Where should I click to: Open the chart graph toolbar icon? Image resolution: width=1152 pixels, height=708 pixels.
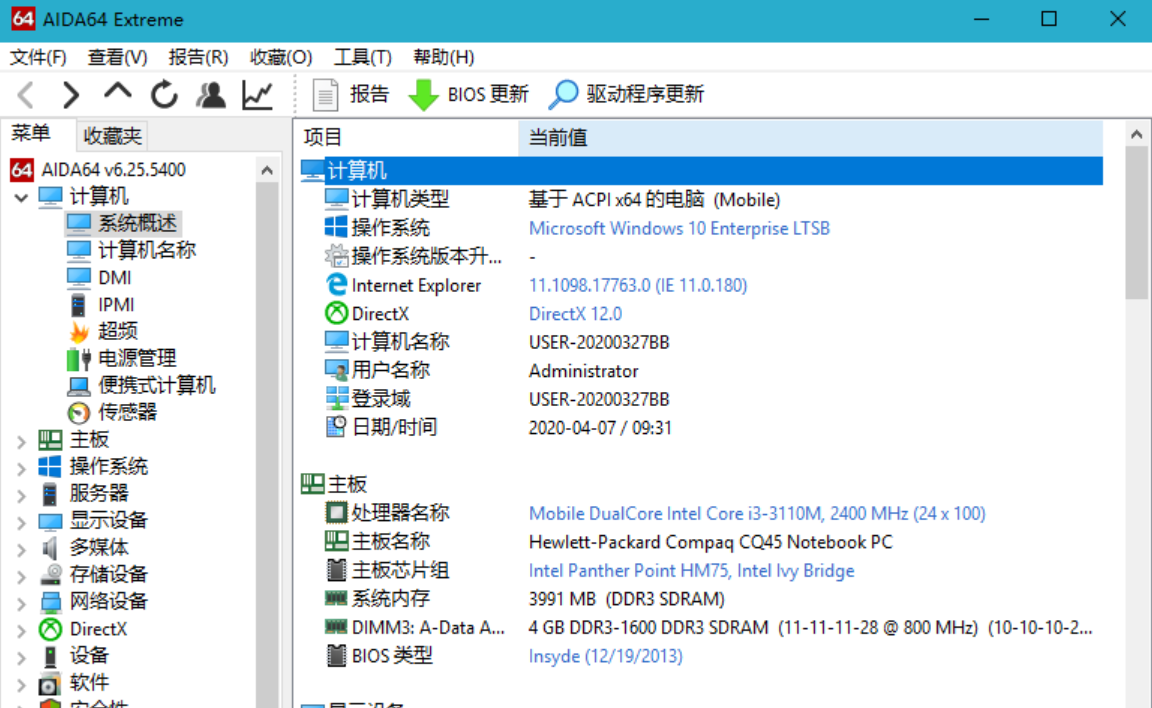pyautogui.click(x=257, y=95)
